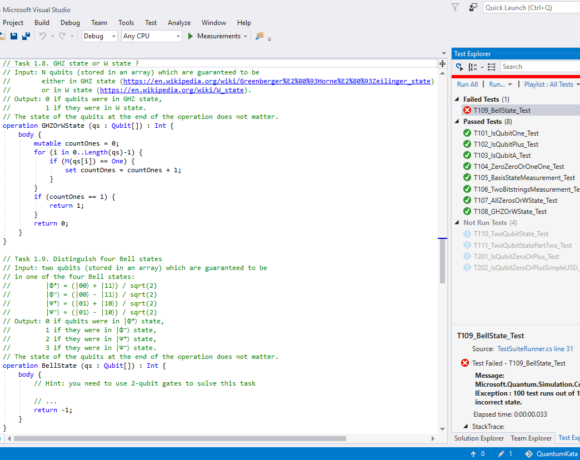Open the Analyze menu
This screenshot has height=460, width=580.
click(x=179, y=23)
